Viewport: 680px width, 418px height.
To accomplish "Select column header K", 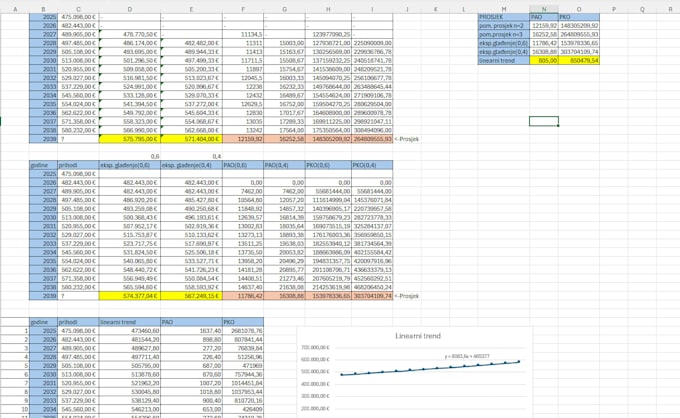I will pos(435,9).
